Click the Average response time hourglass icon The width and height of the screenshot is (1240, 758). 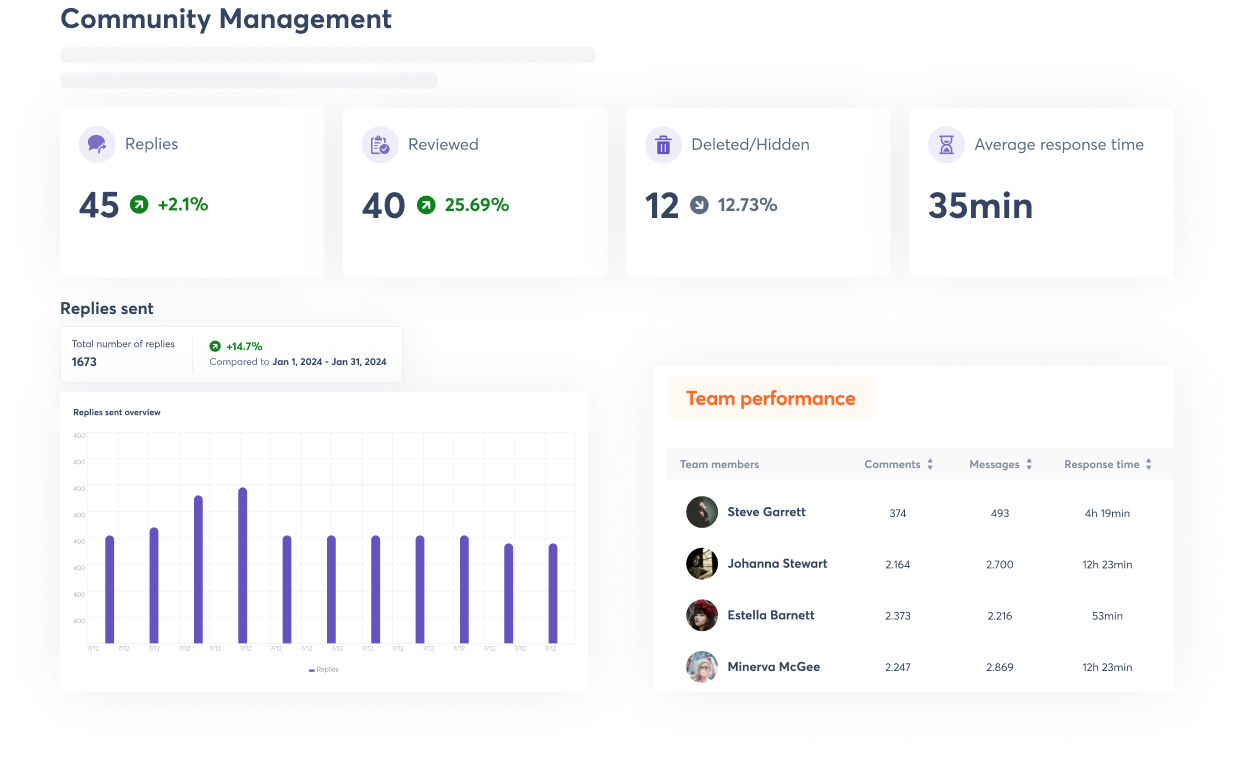point(946,145)
